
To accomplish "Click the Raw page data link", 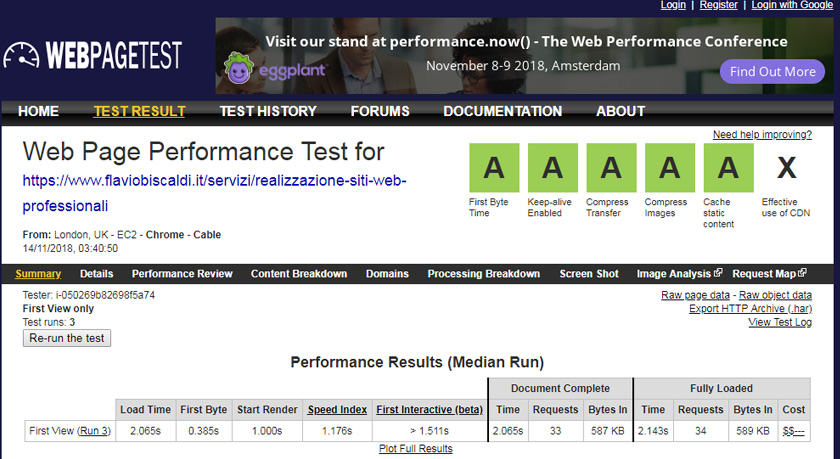I will [x=695, y=295].
